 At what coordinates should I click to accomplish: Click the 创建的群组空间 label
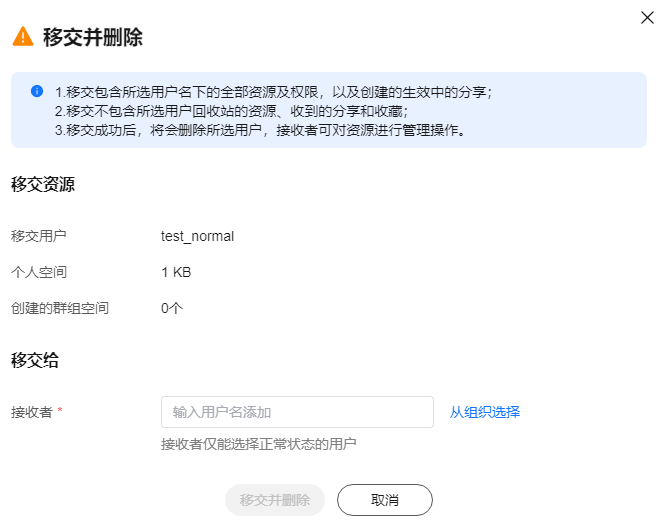pos(60,308)
